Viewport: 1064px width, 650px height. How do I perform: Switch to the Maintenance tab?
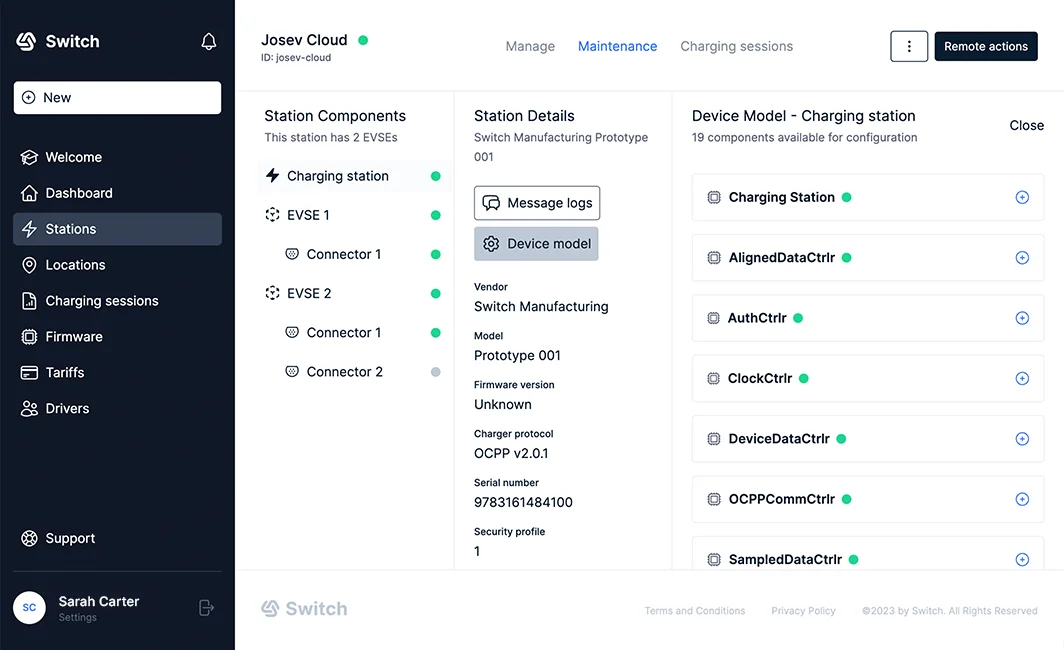click(x=617, y=46)
